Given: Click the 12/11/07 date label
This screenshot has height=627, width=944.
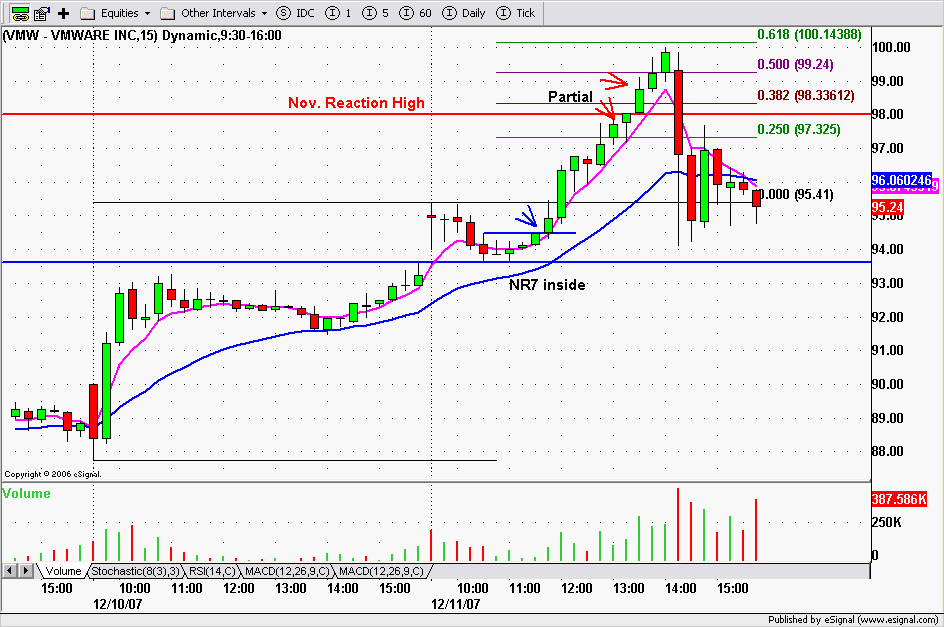Looking at the screenshot, I should pyautogui.click(x=456, y=604).
